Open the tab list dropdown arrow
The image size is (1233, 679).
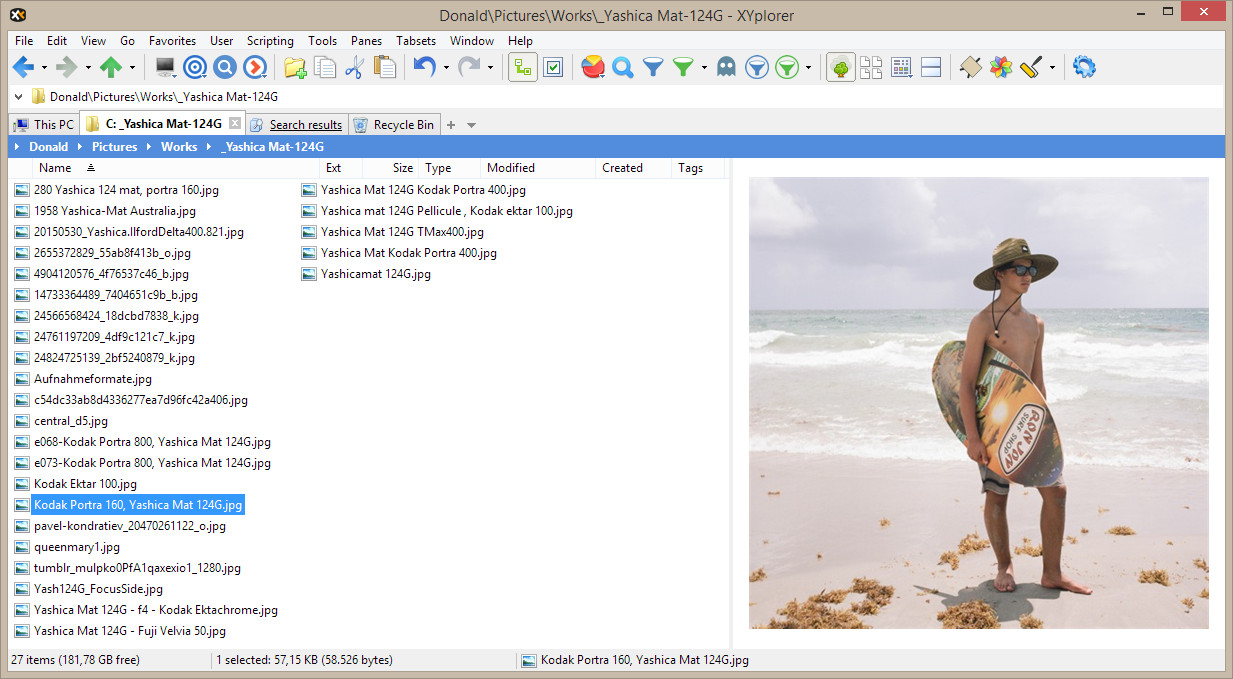[472, 125]
